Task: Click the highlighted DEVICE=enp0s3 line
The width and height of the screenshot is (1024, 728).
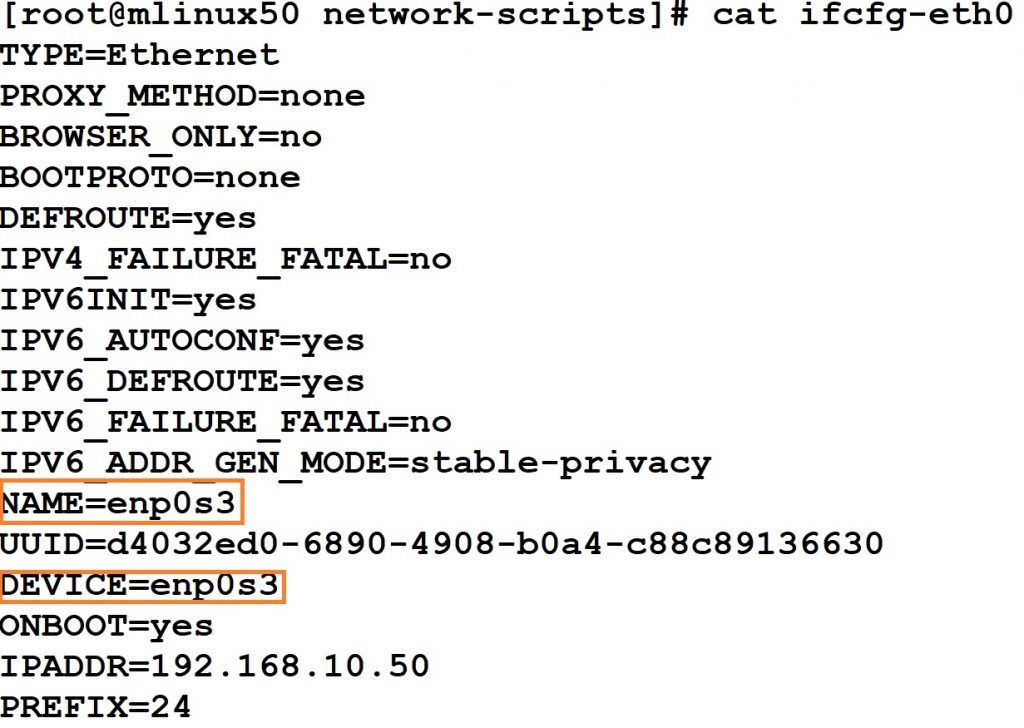Action: tap(142, 586)
